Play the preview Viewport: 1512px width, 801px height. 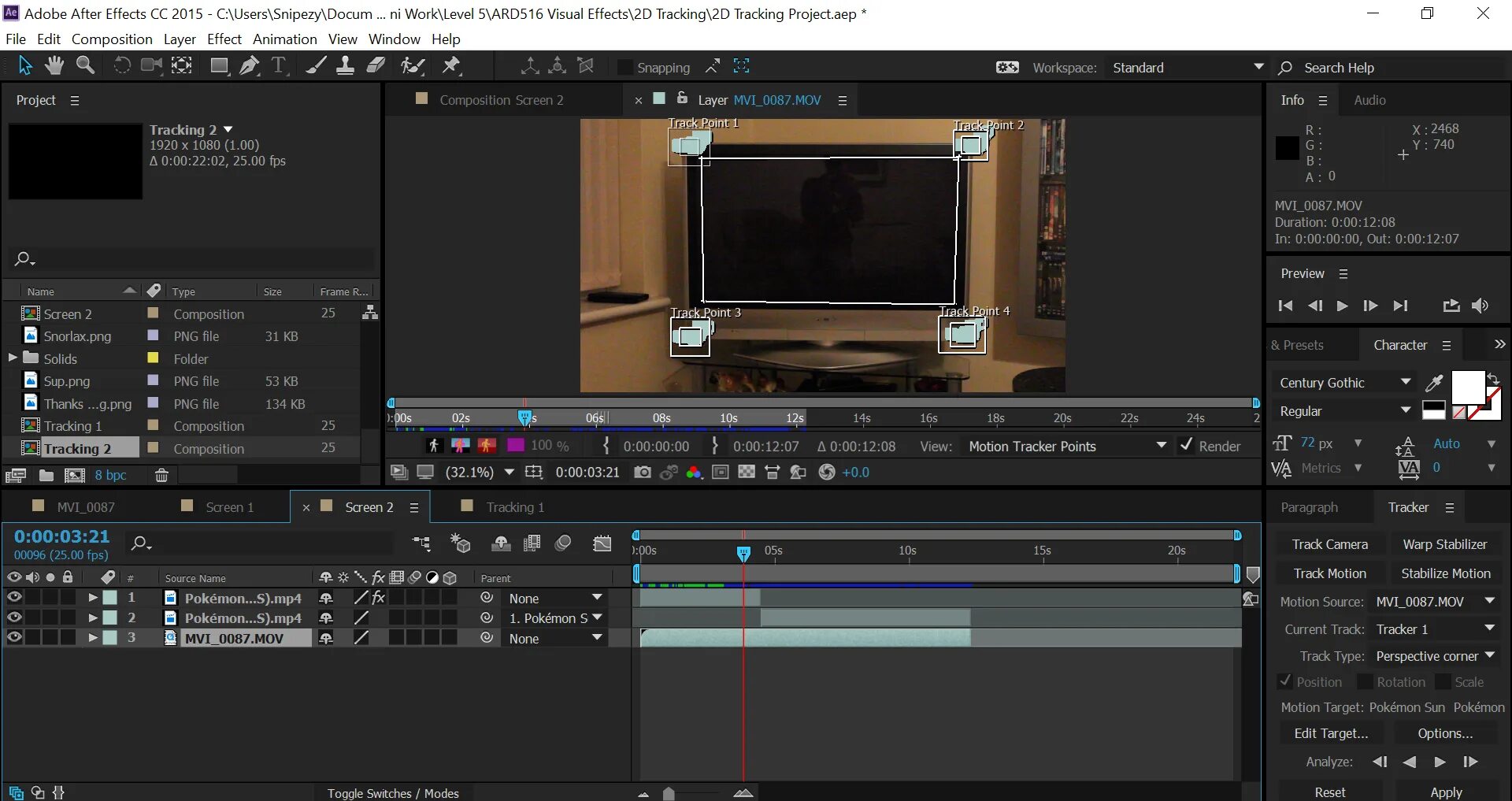coord(1343,306)
